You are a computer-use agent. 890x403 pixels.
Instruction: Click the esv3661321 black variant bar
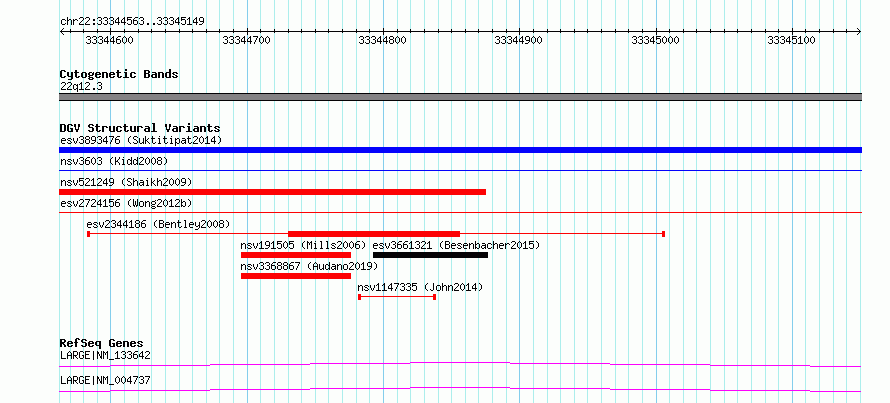pos(430,255)
